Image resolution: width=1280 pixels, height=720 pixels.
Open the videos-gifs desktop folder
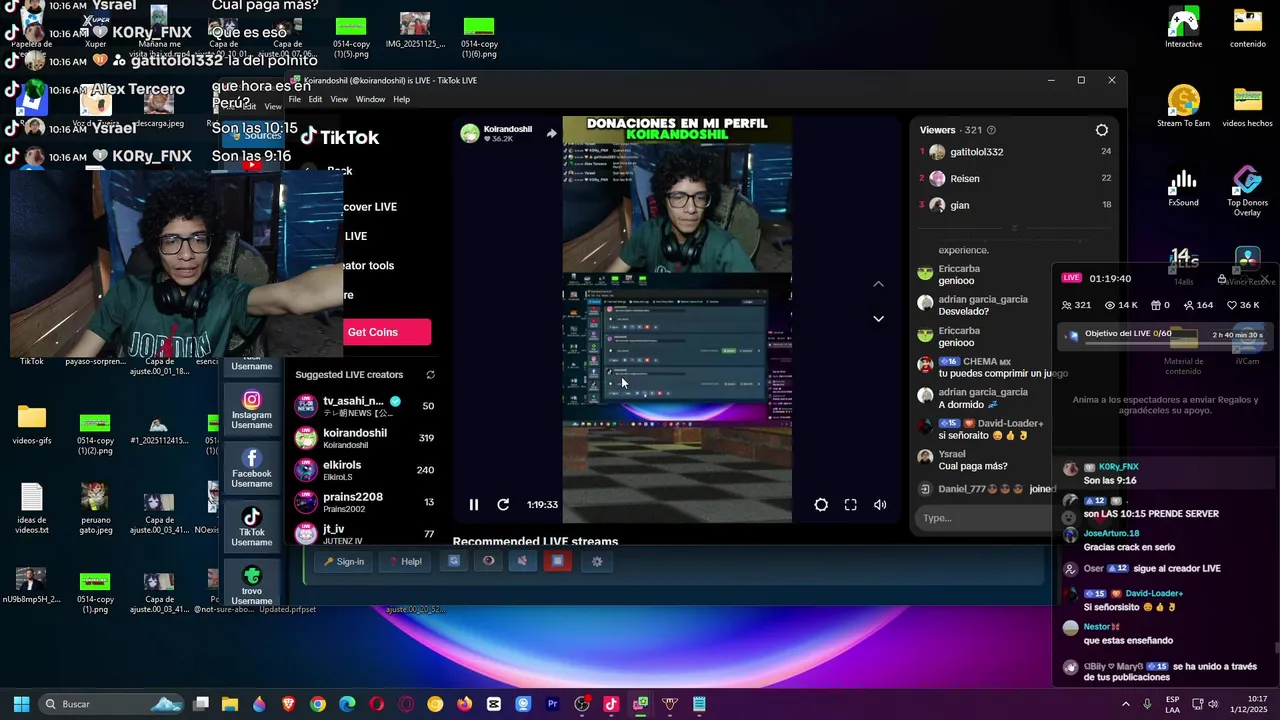32,424
